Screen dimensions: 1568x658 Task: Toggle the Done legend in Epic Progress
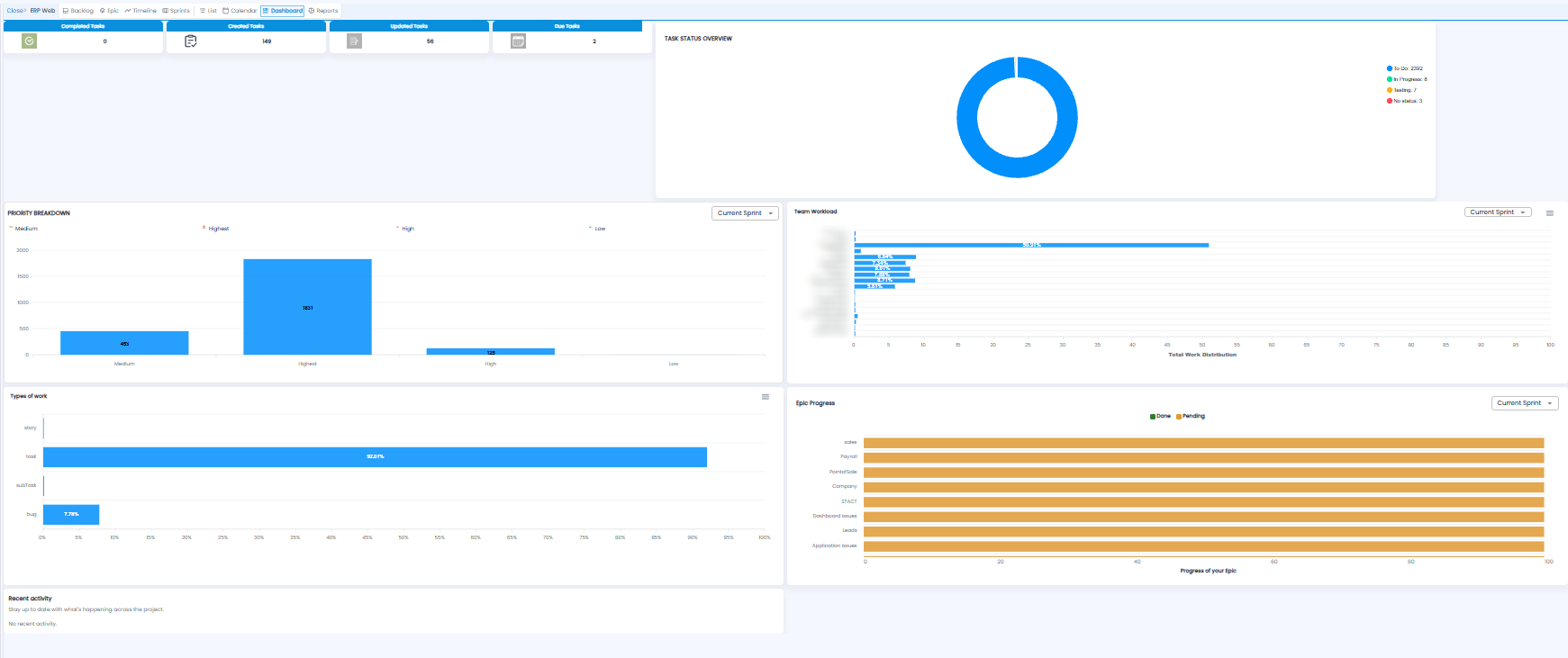[x=1160, y=416]
